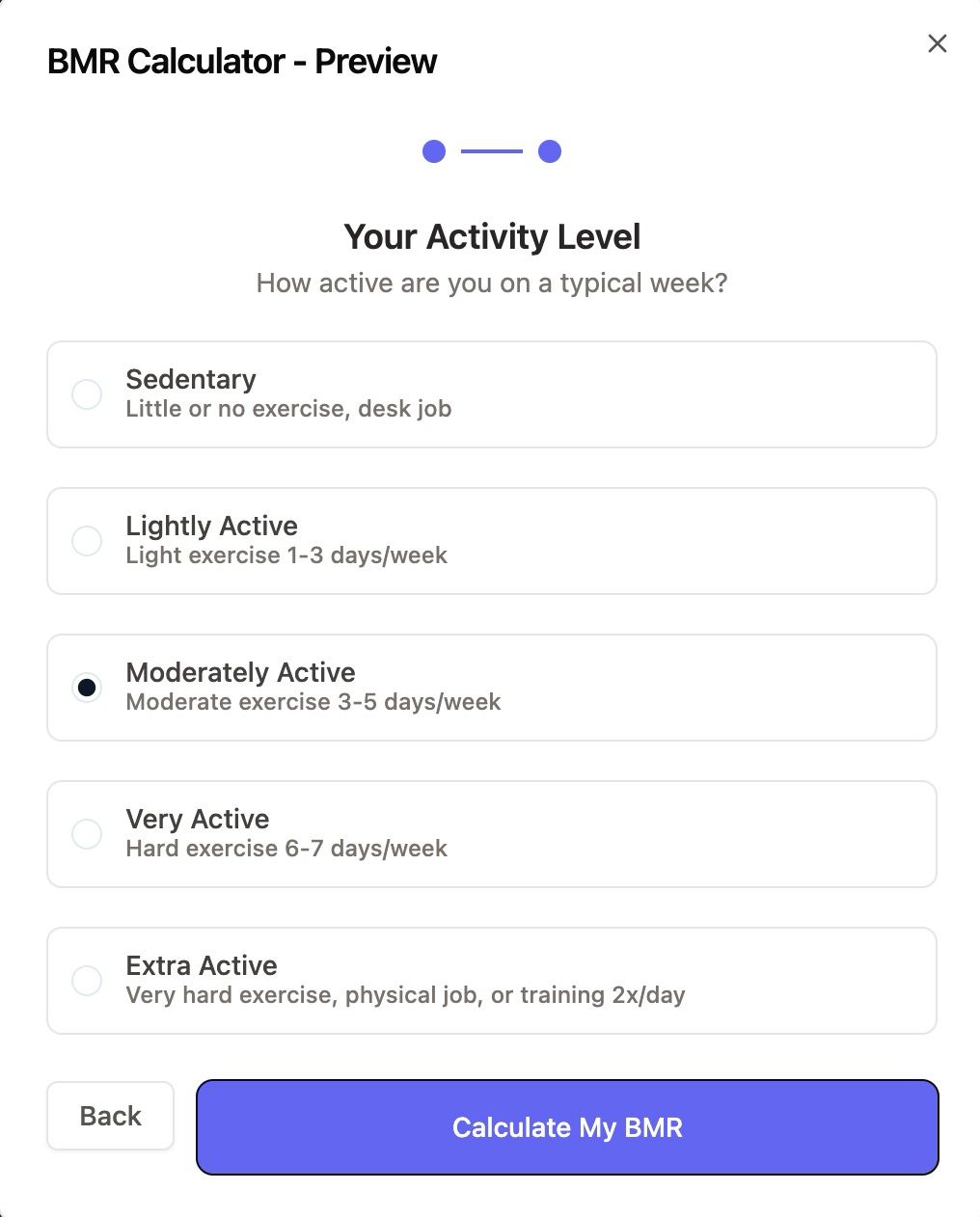Click "Hard exercise 6-7 days/week" description

click(286, 849)
